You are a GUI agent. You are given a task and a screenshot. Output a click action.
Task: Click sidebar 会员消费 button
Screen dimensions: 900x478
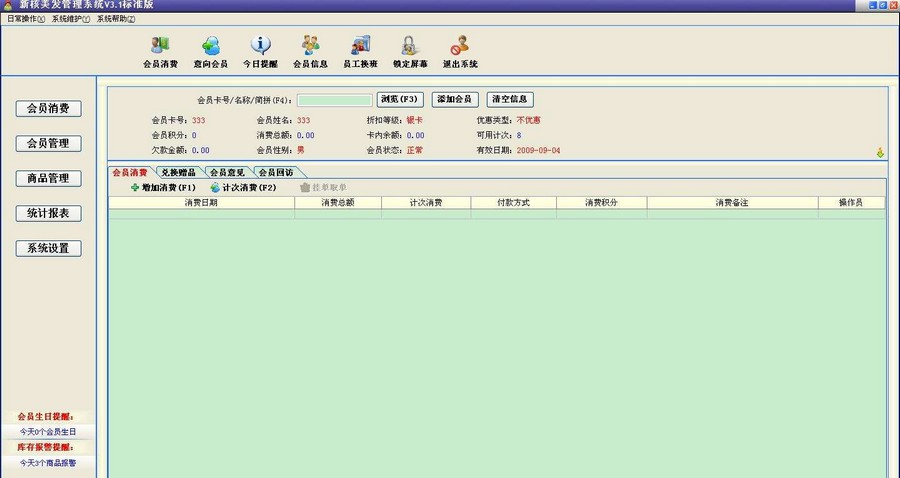coord(48,108)
